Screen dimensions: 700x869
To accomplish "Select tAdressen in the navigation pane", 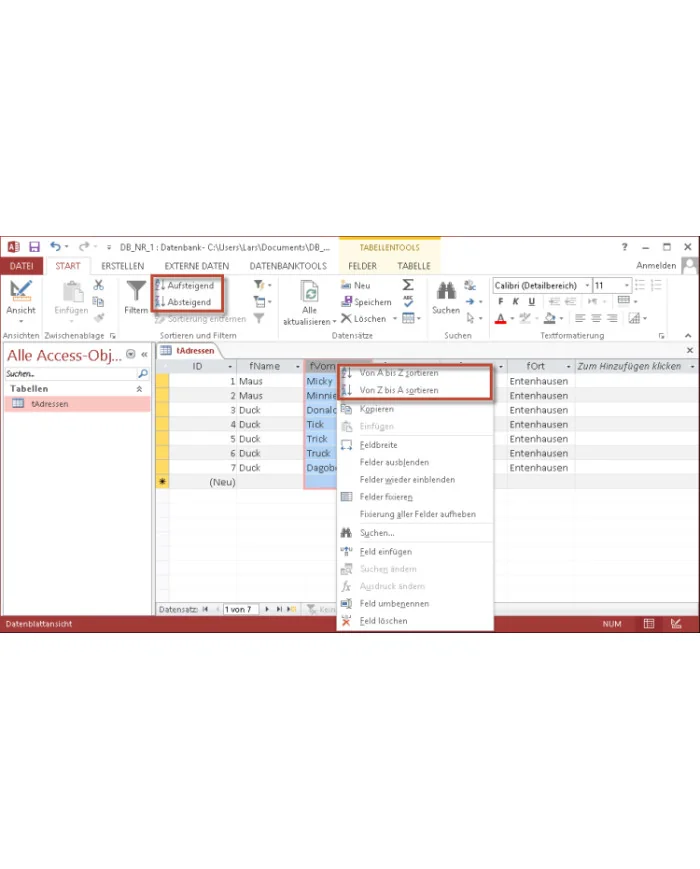I will [x=77, y=403].
